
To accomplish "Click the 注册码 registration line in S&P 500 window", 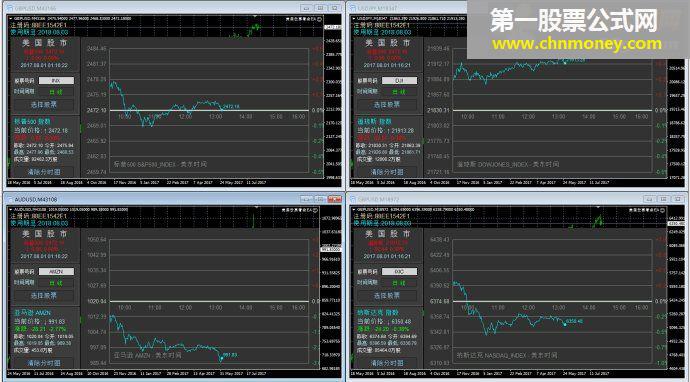I will [x=38, y=26].
